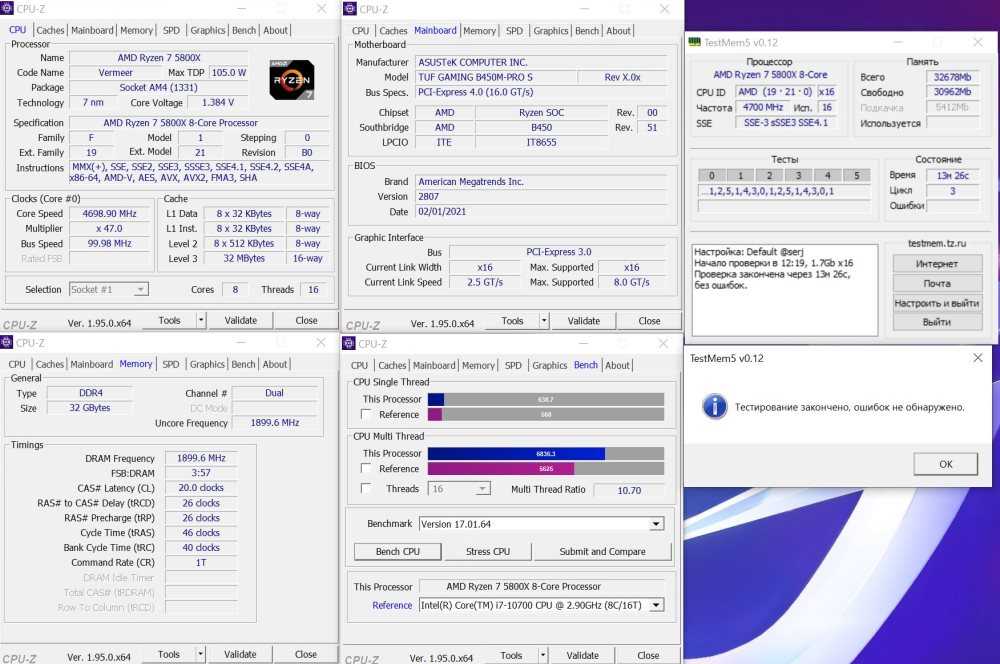
Task: Click Close in the Memory tab window
Action: coord(305,654)
